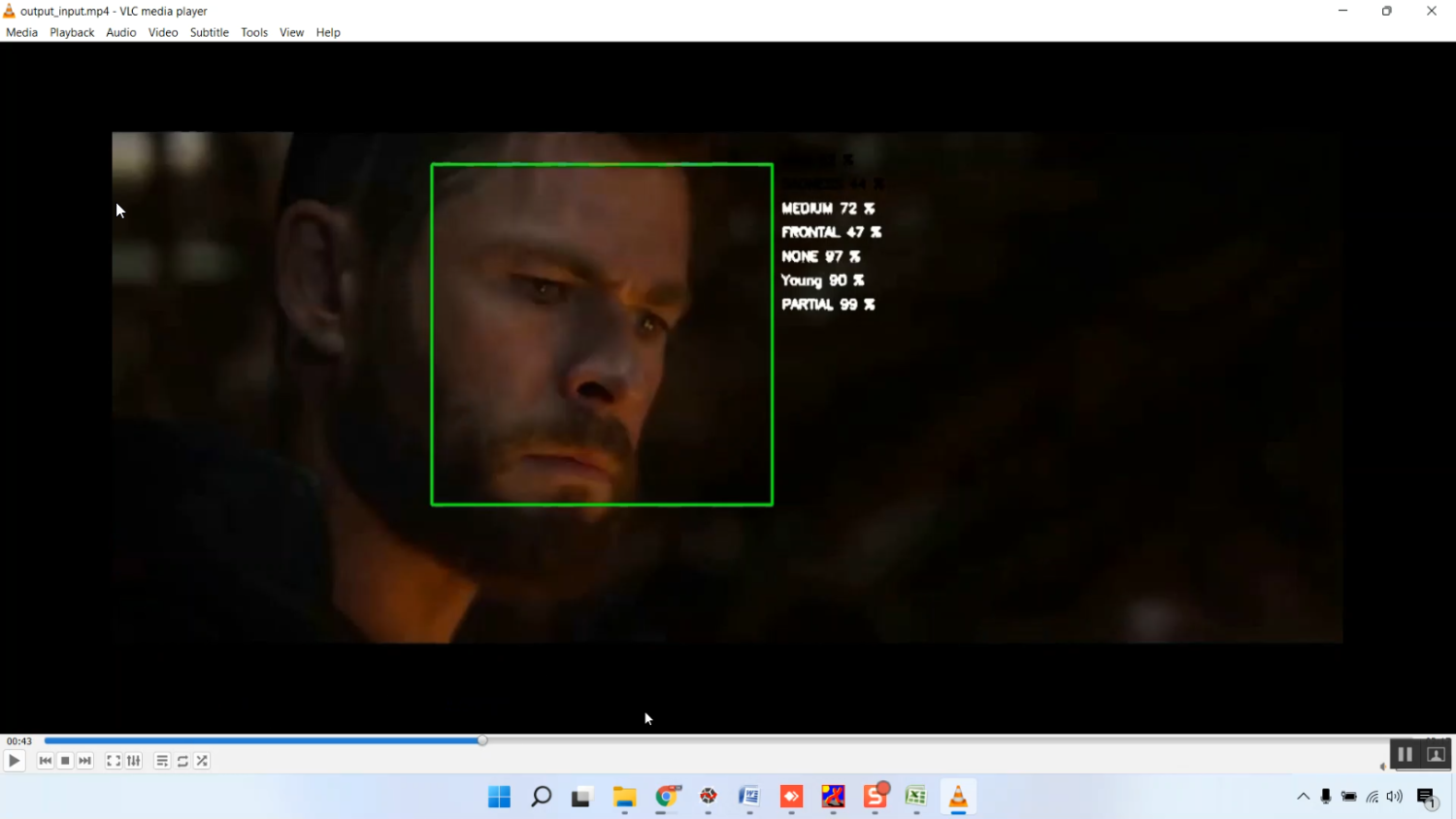The image size is (1456, 819).
Task: Expand the Subtitle menu
Action: pos(210,33)
